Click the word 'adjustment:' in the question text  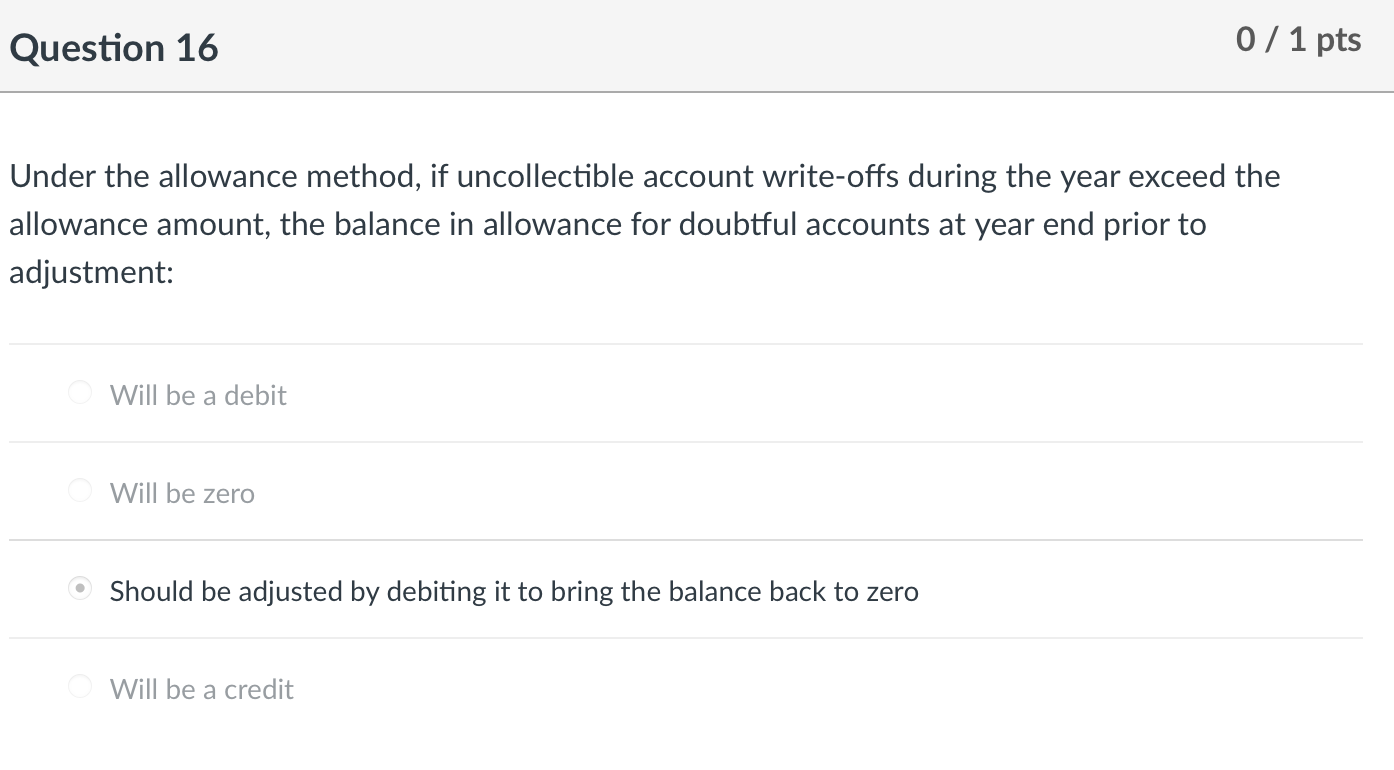coord(90,272)
